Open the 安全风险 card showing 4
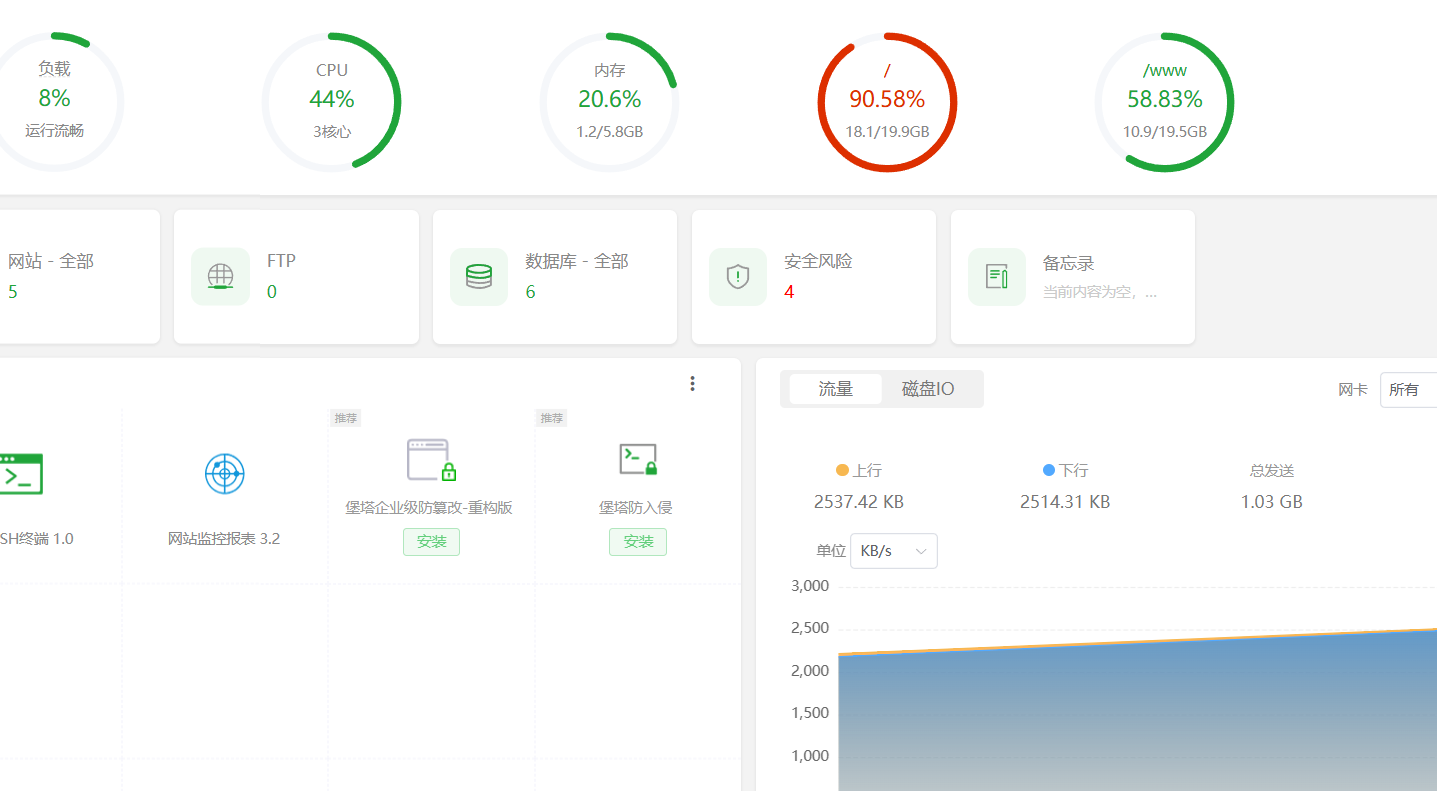The image size is (1437, 791). pos(814,277)
